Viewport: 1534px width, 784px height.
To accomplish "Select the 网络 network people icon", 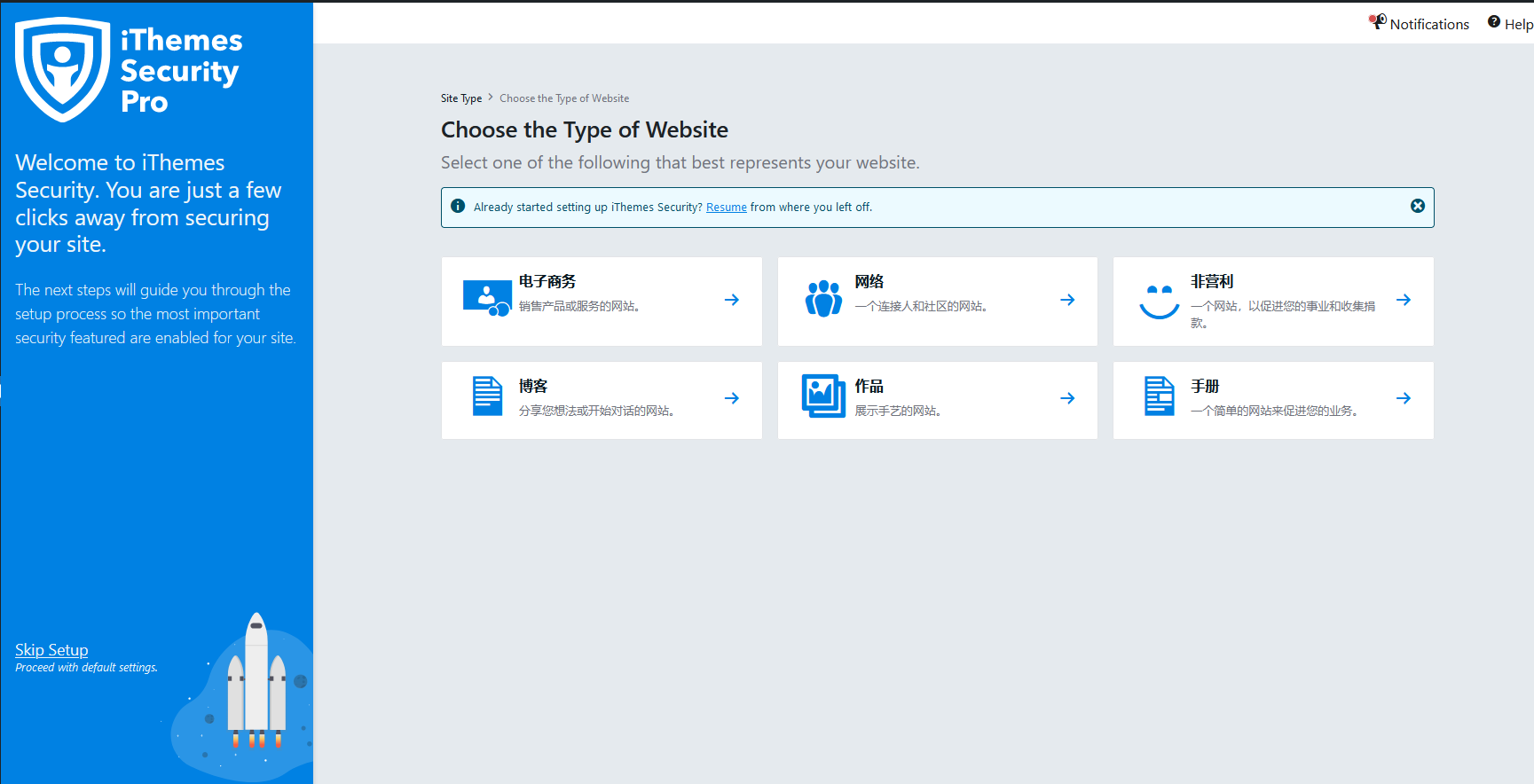I will [823, 299].
